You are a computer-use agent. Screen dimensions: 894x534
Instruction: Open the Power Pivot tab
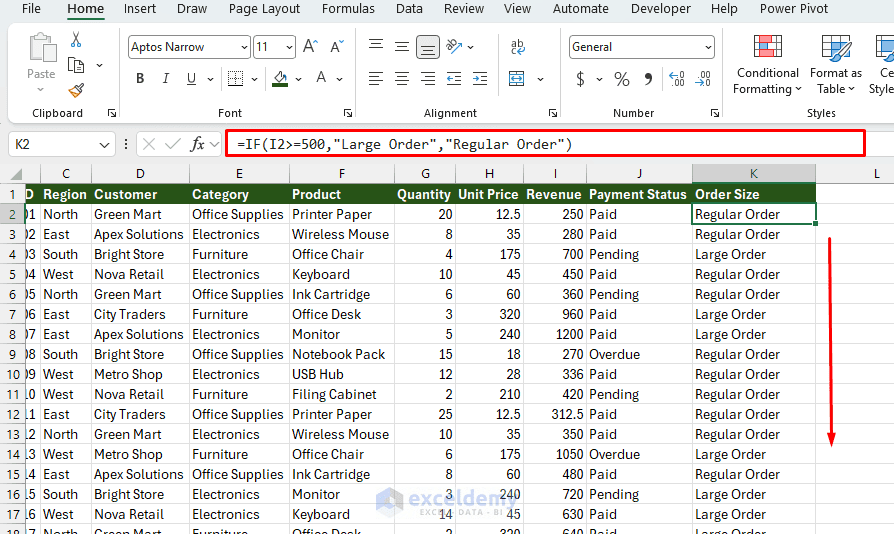(794, 9)
